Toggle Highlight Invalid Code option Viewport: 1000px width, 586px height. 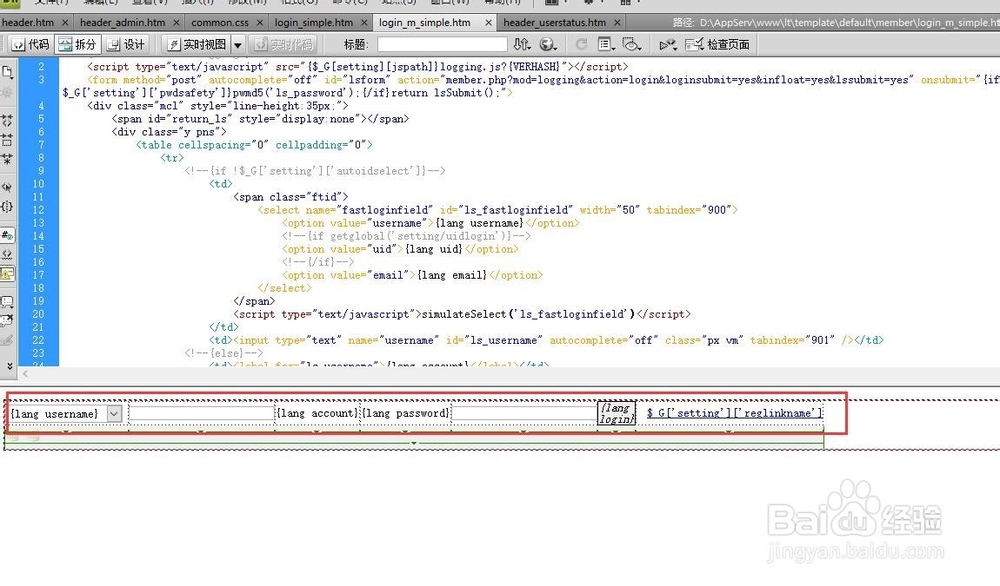click(7, 254)
